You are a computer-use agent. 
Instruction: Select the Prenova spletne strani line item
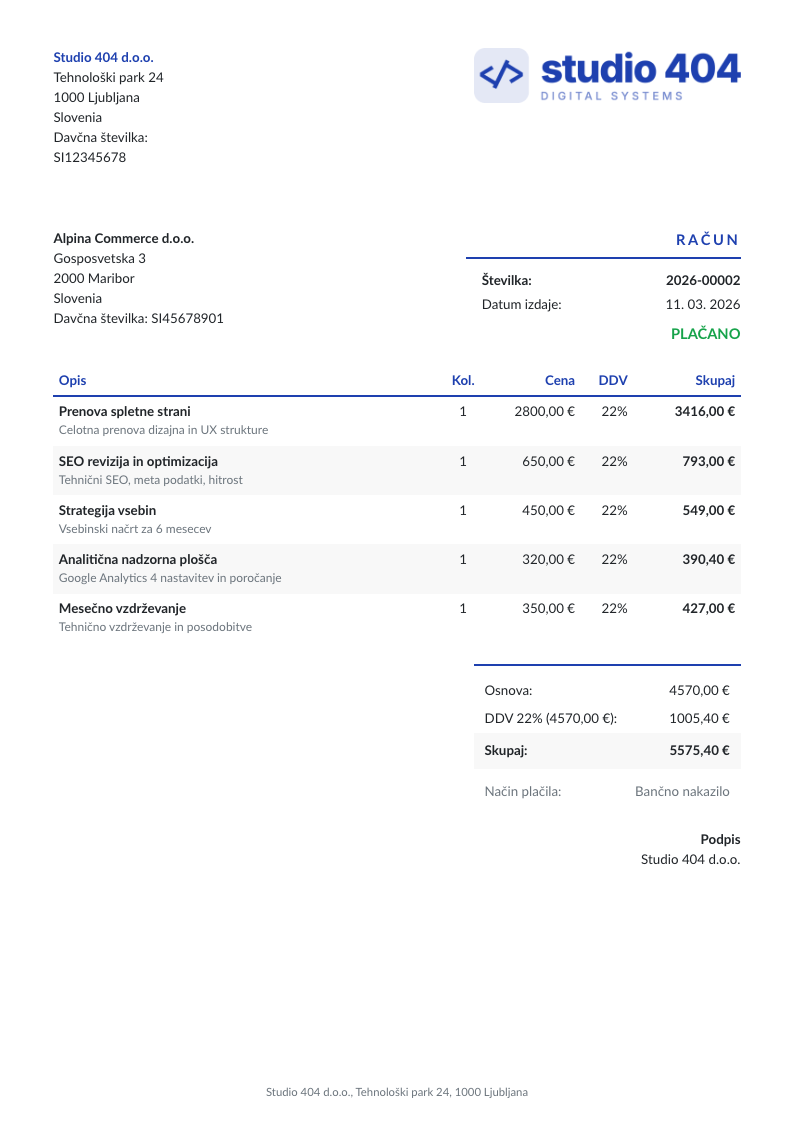pos(397,420)
